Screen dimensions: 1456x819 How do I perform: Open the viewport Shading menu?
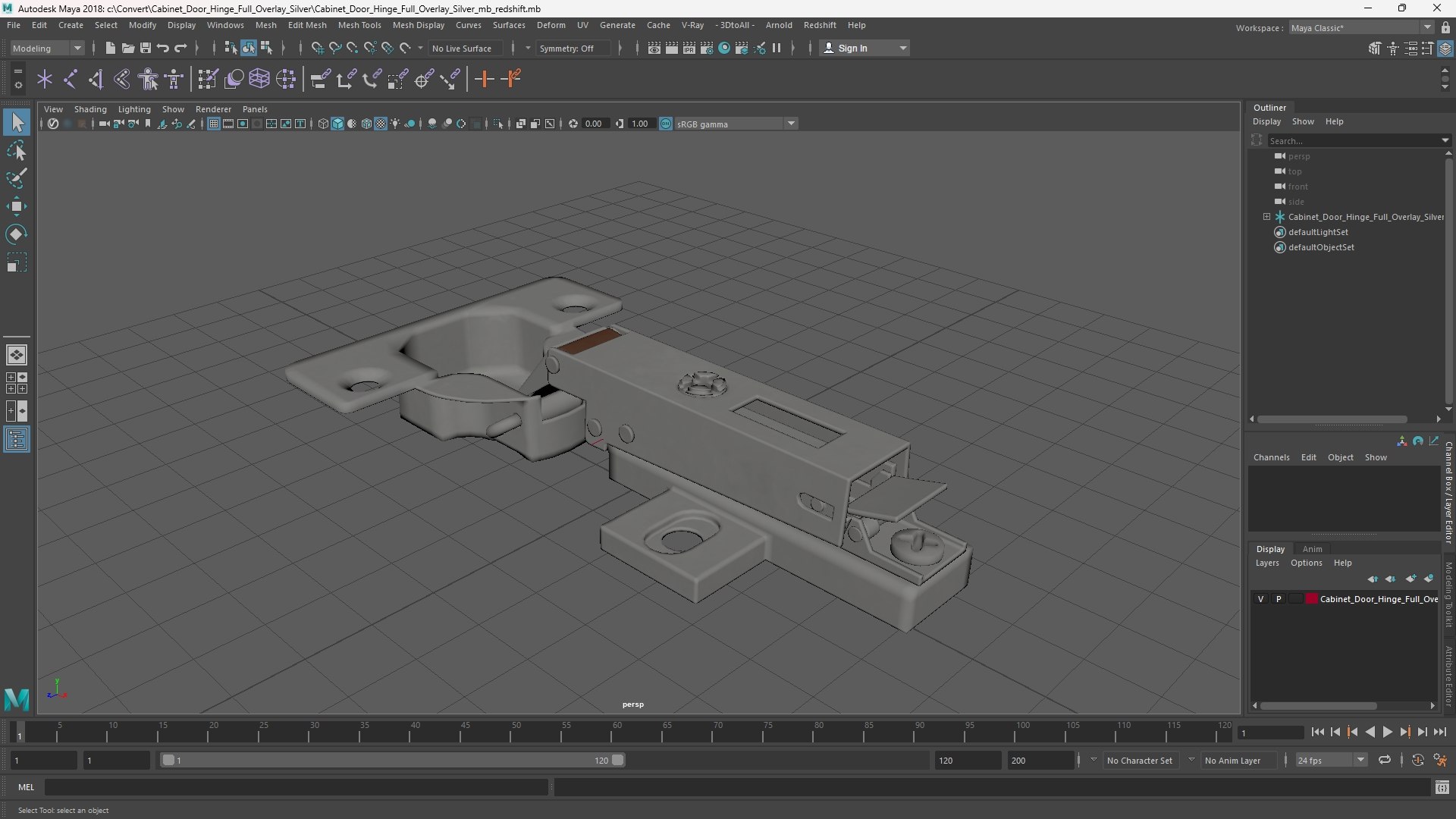point(90,109)
